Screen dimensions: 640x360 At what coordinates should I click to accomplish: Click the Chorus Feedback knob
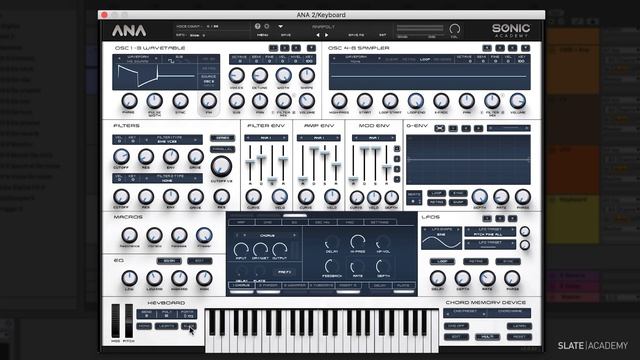point(331,267)
